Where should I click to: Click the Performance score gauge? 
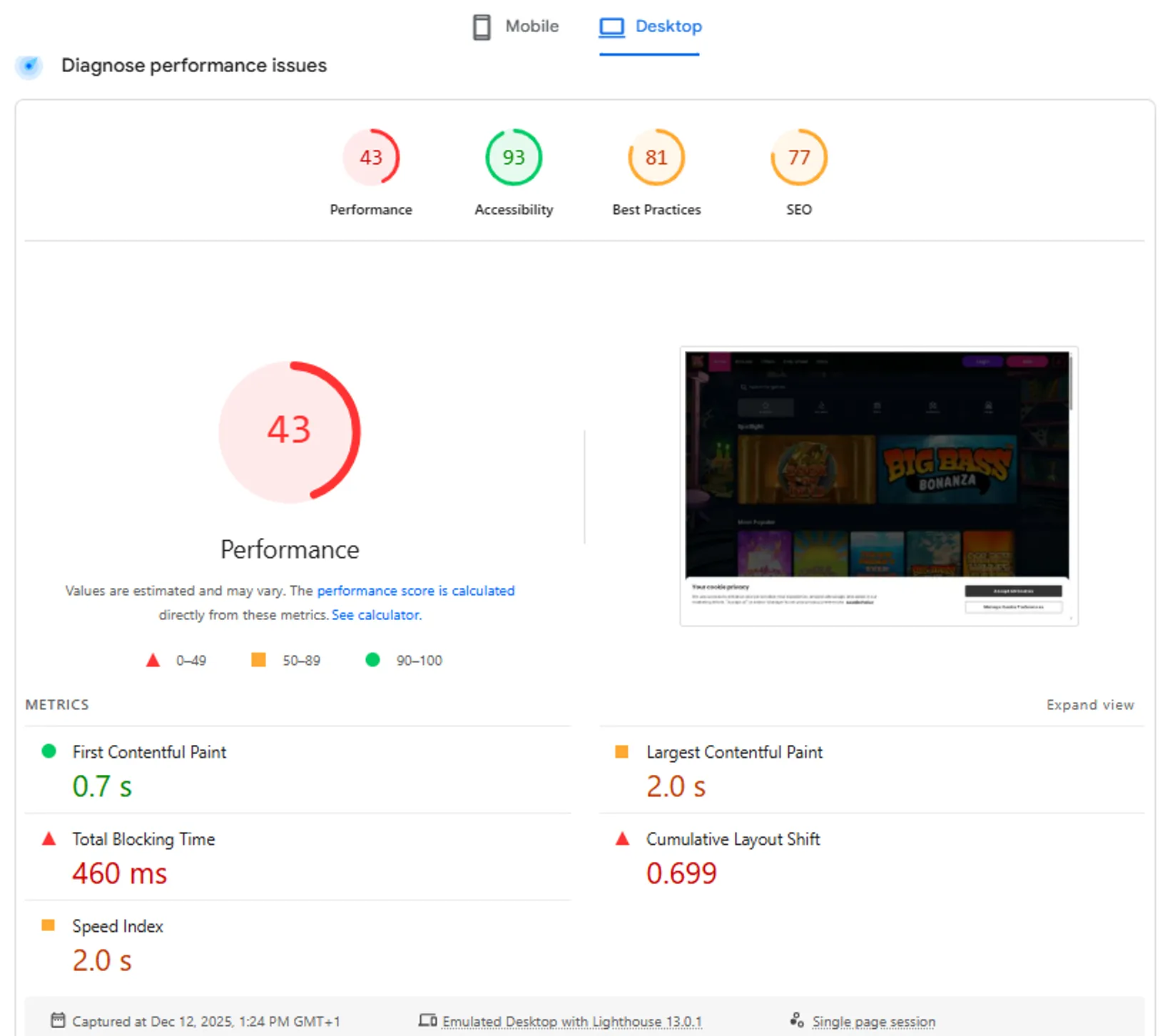coord(371,157)
